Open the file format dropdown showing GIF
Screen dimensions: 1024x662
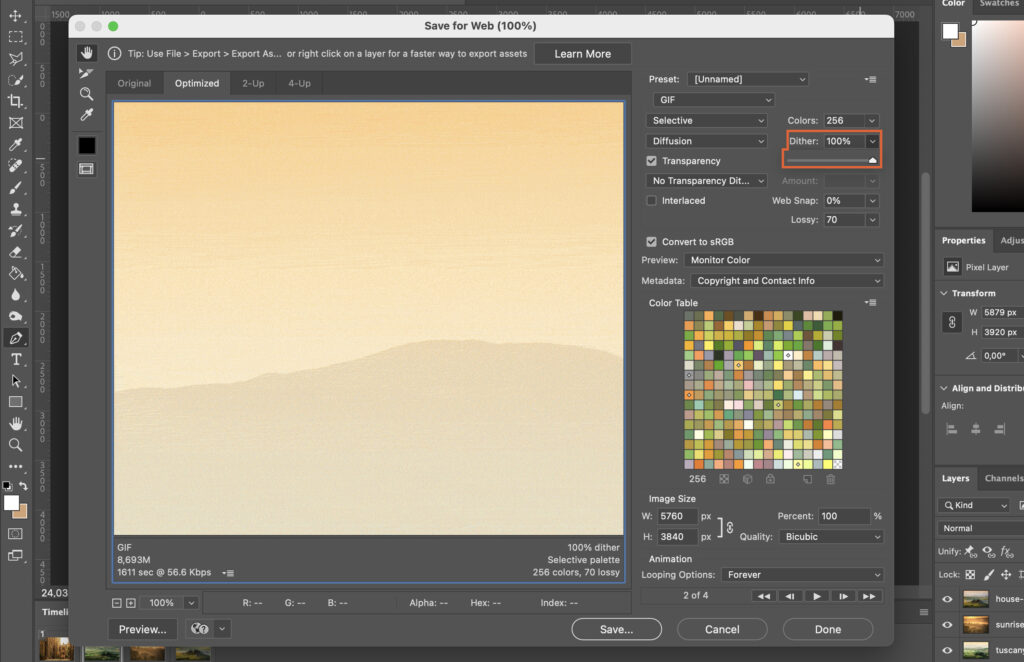(713, 99)
